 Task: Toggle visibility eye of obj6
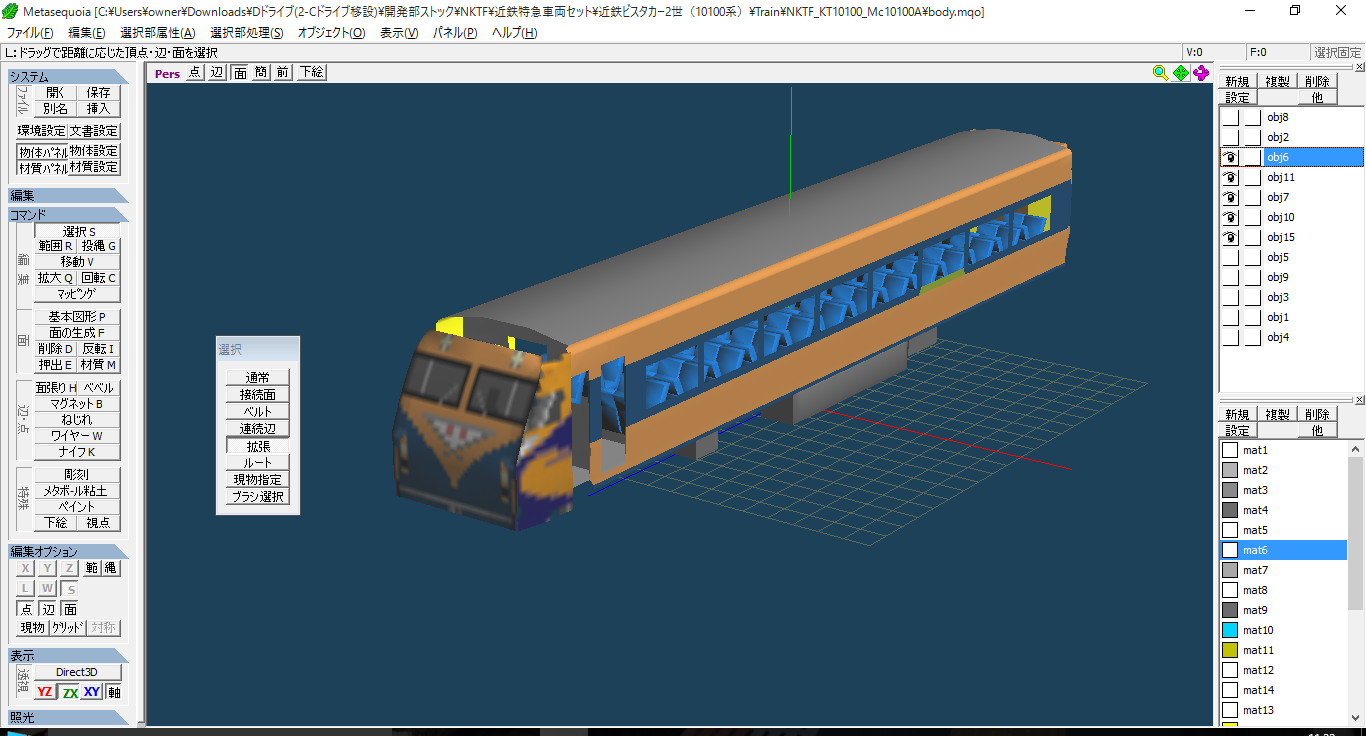1230,157
